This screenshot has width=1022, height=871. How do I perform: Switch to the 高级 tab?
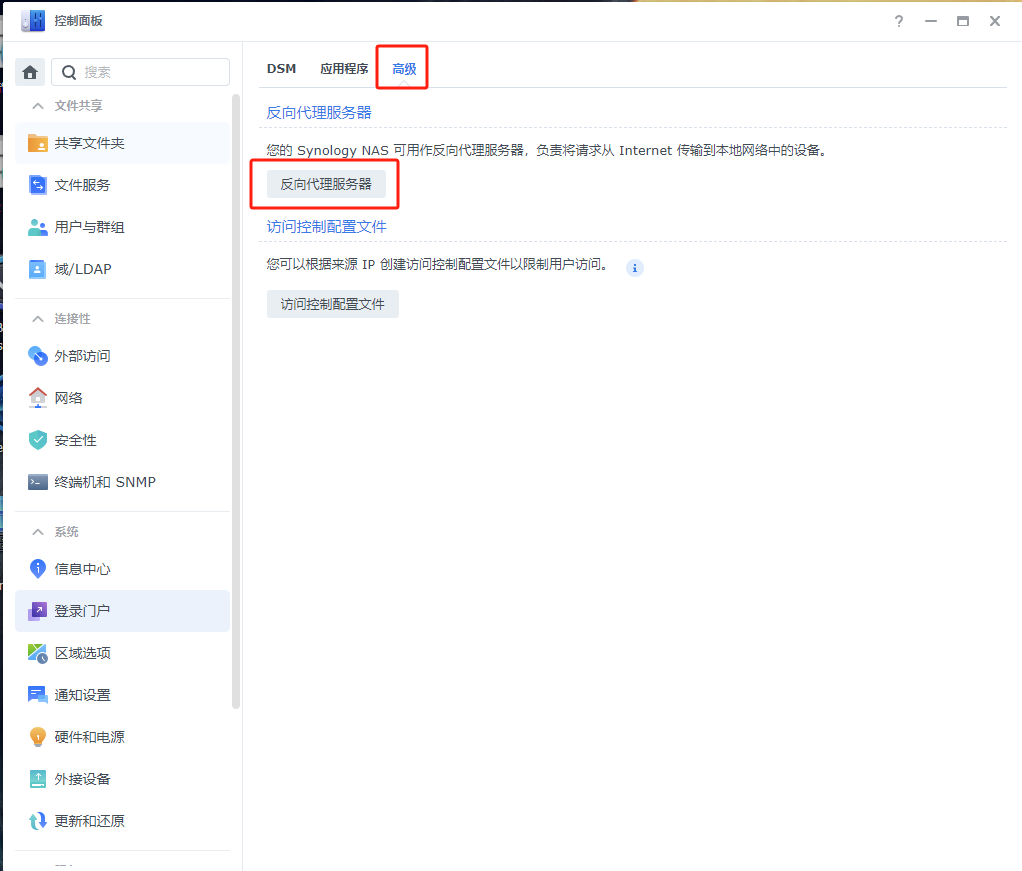[404, 68]
